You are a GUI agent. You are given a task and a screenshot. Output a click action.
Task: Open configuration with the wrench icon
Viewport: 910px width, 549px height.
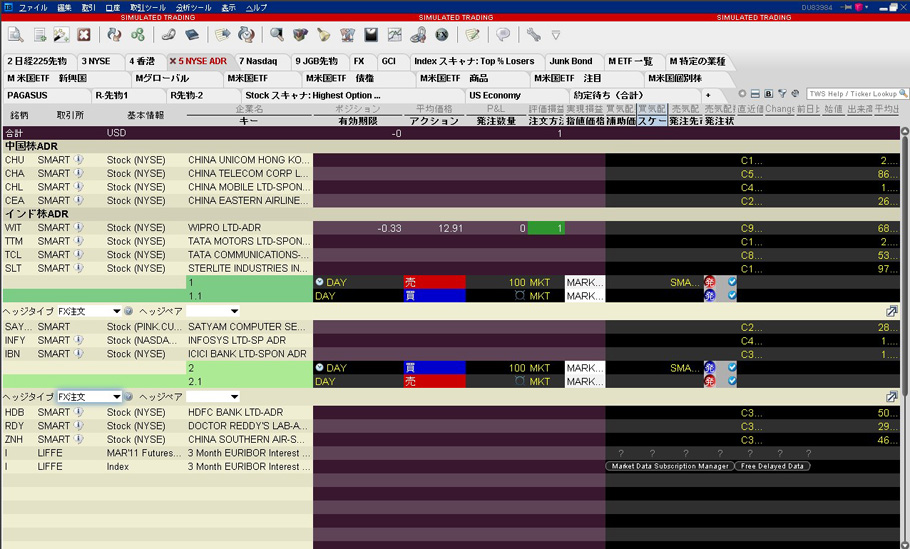pos(533,35)
